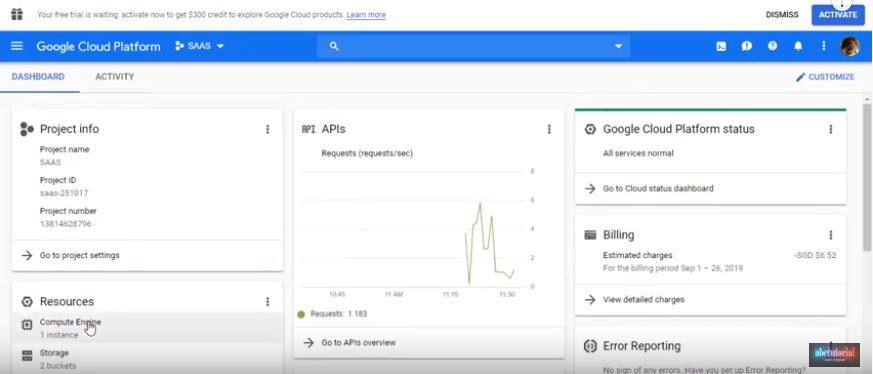Go to project settings
The height and width of the screenshot is (374, 873).
[80, 255]
